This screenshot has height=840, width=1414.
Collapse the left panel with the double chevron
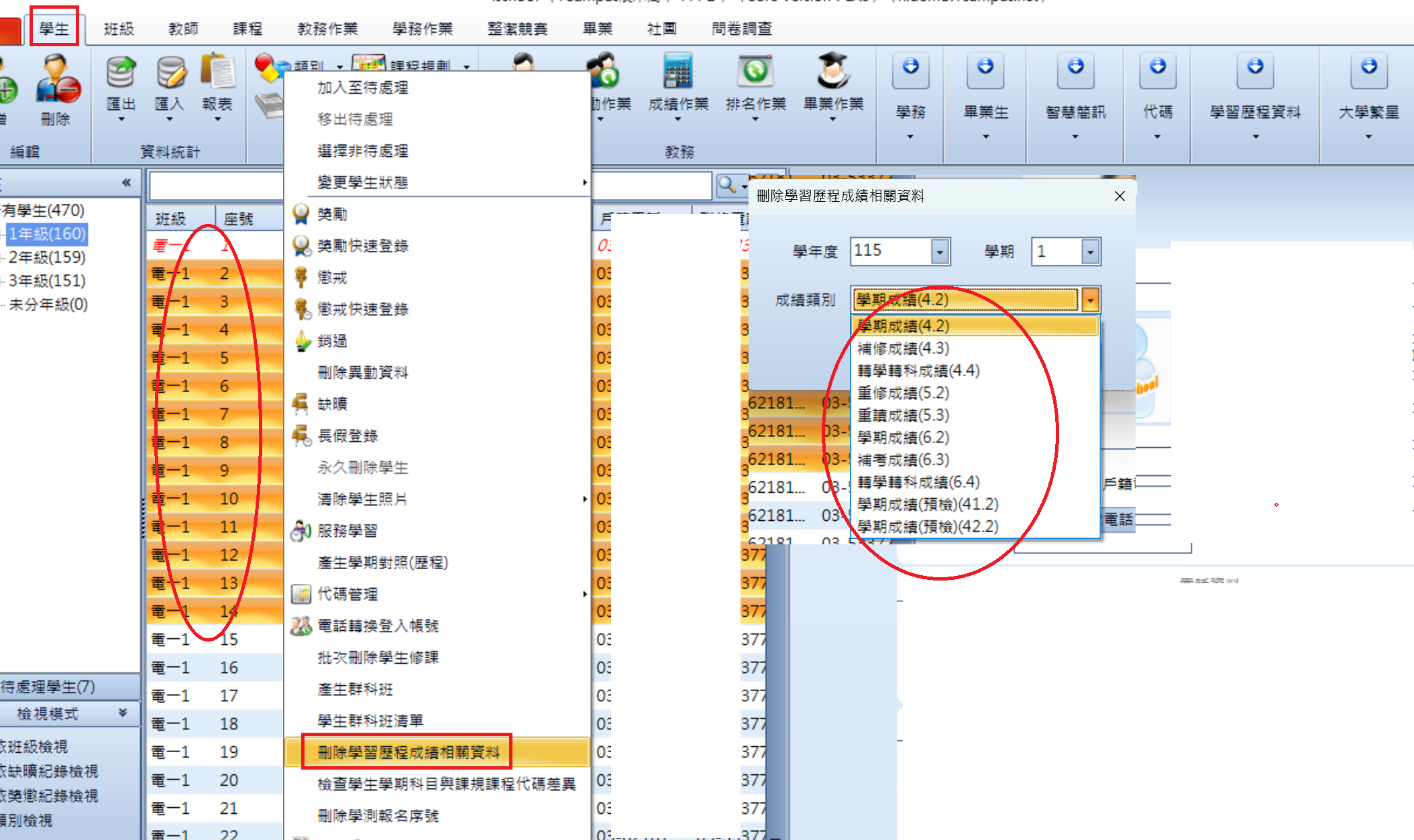click(126, 182)
